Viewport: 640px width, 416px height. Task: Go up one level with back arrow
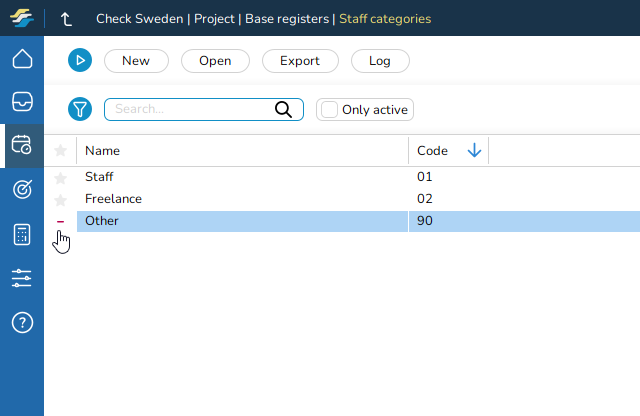click(x=67, y=18)
